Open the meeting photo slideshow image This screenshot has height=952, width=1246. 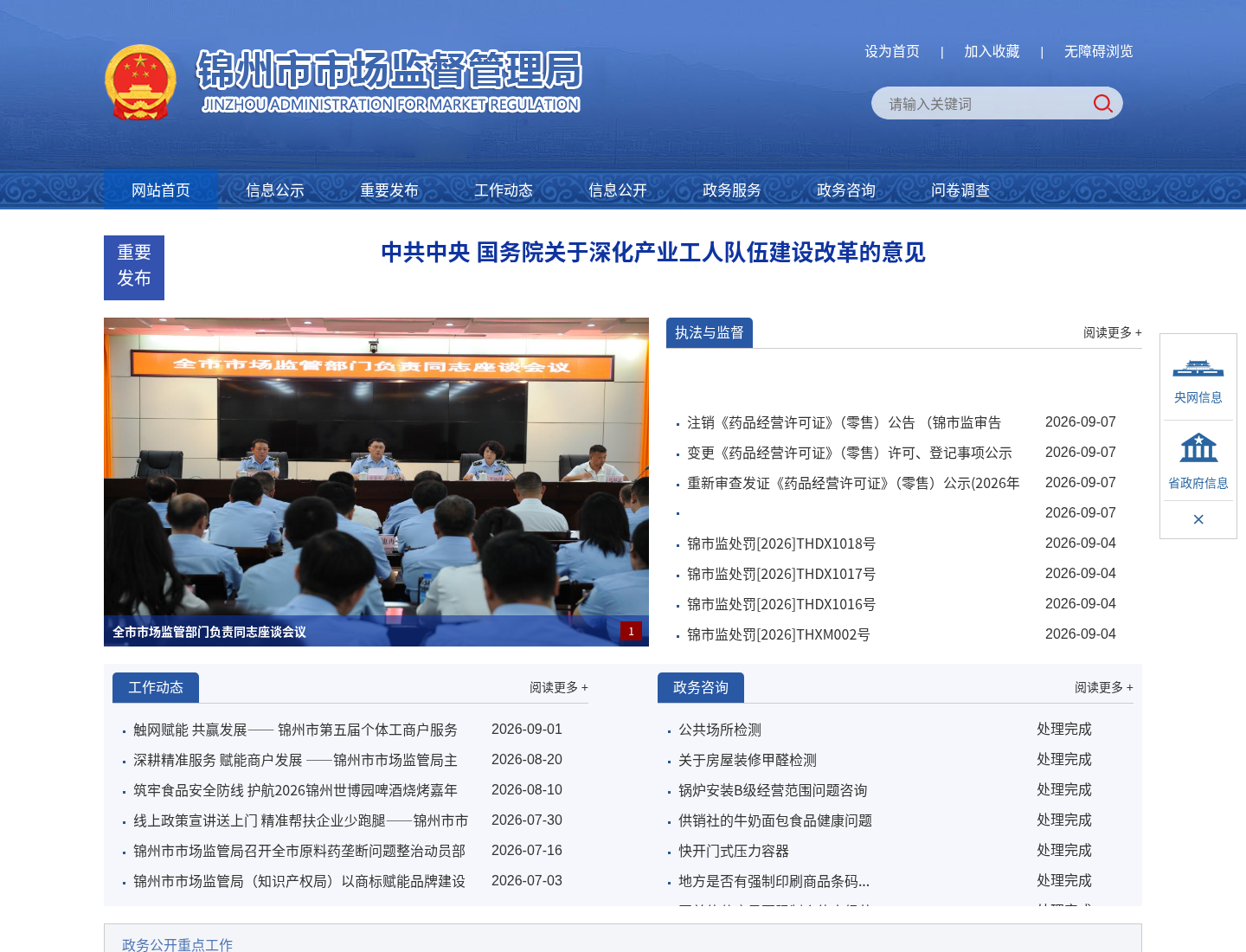click(376, 482)
